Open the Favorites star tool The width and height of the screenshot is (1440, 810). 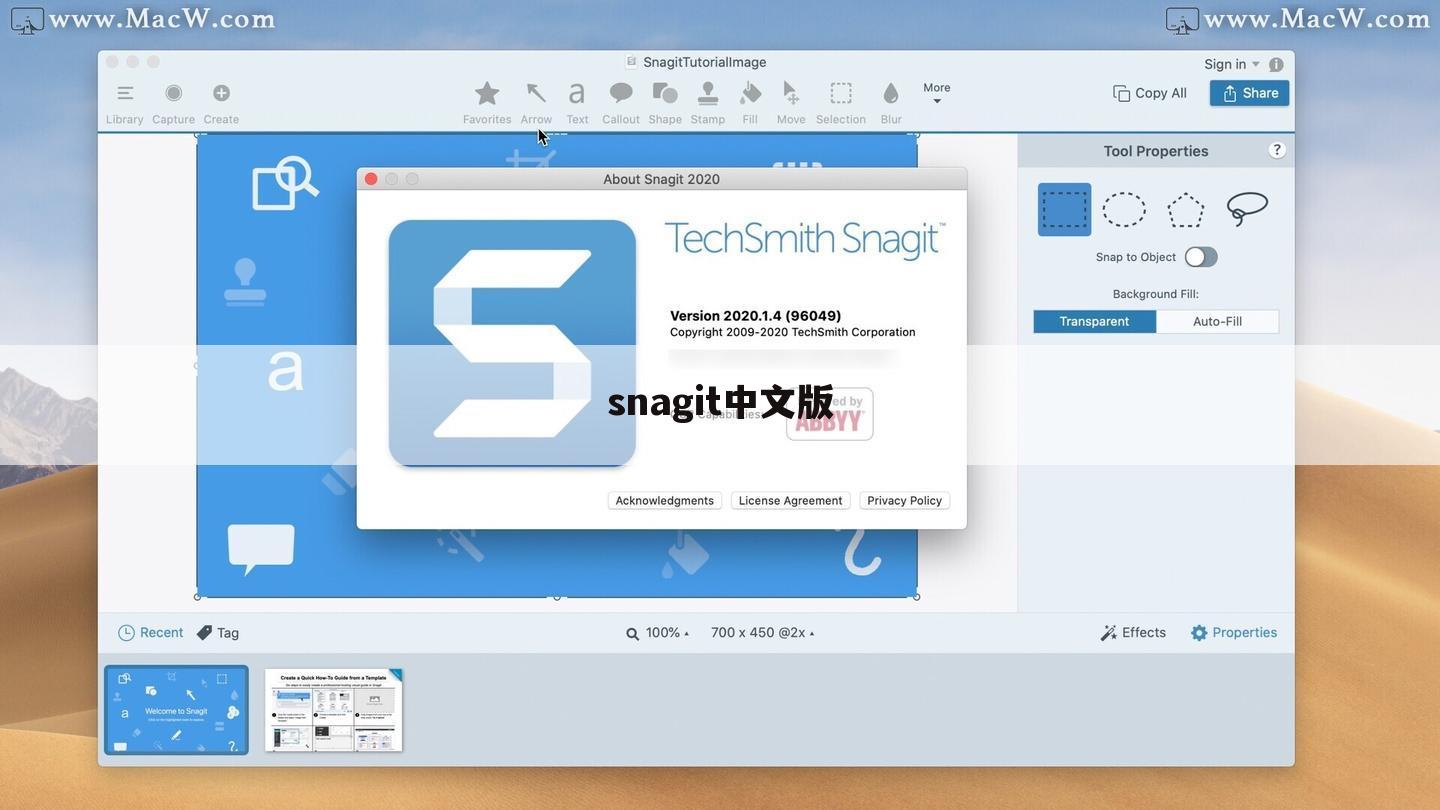click(487, 93)
